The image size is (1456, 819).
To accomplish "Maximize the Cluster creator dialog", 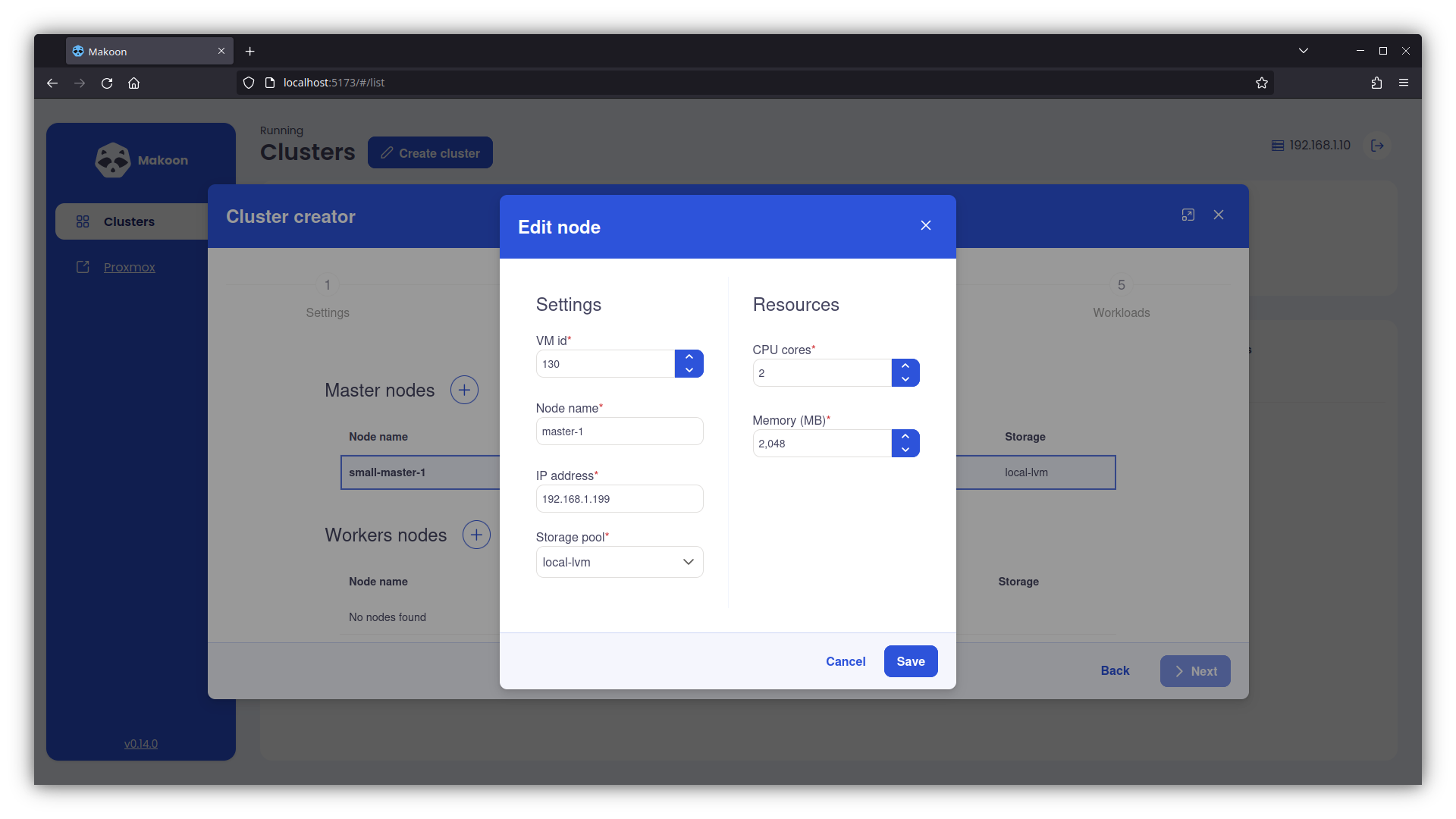I will tap(1188, 215).
